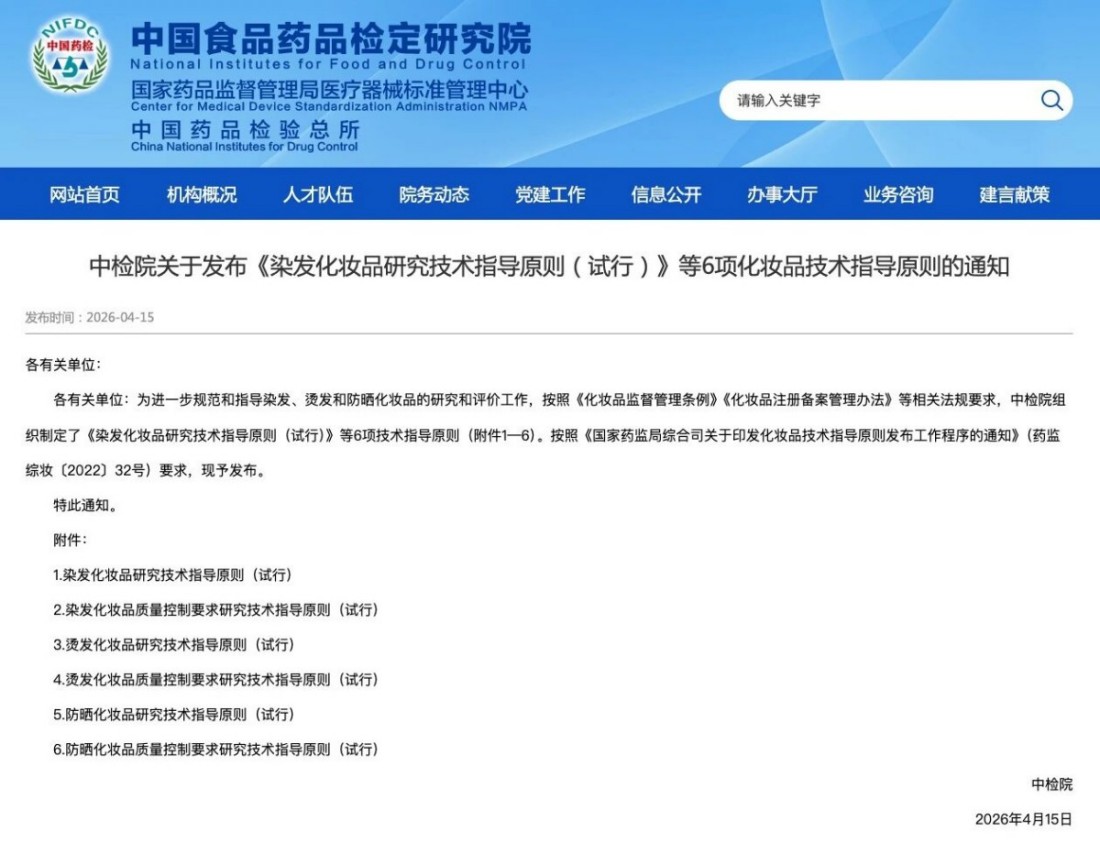1100x853 pixels.
Task: Open the 院务动态 news section
Action: [435, 196]
